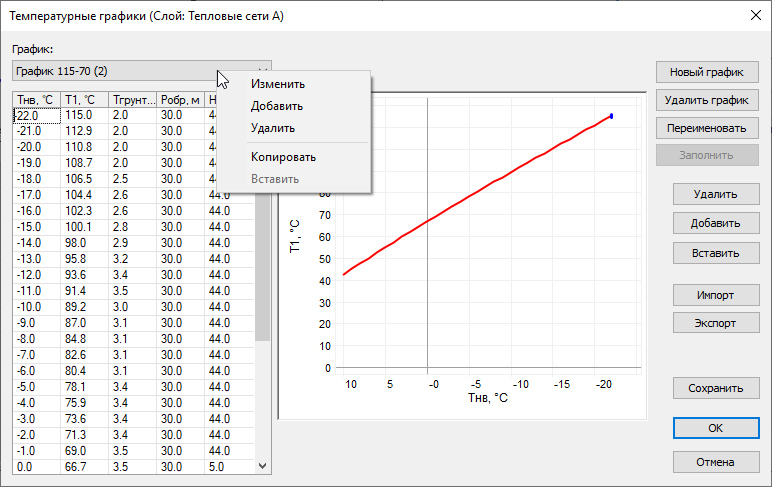Cancel using the Отмена button
The width and height of the screenshot is (772, 487).
[715, 462]
